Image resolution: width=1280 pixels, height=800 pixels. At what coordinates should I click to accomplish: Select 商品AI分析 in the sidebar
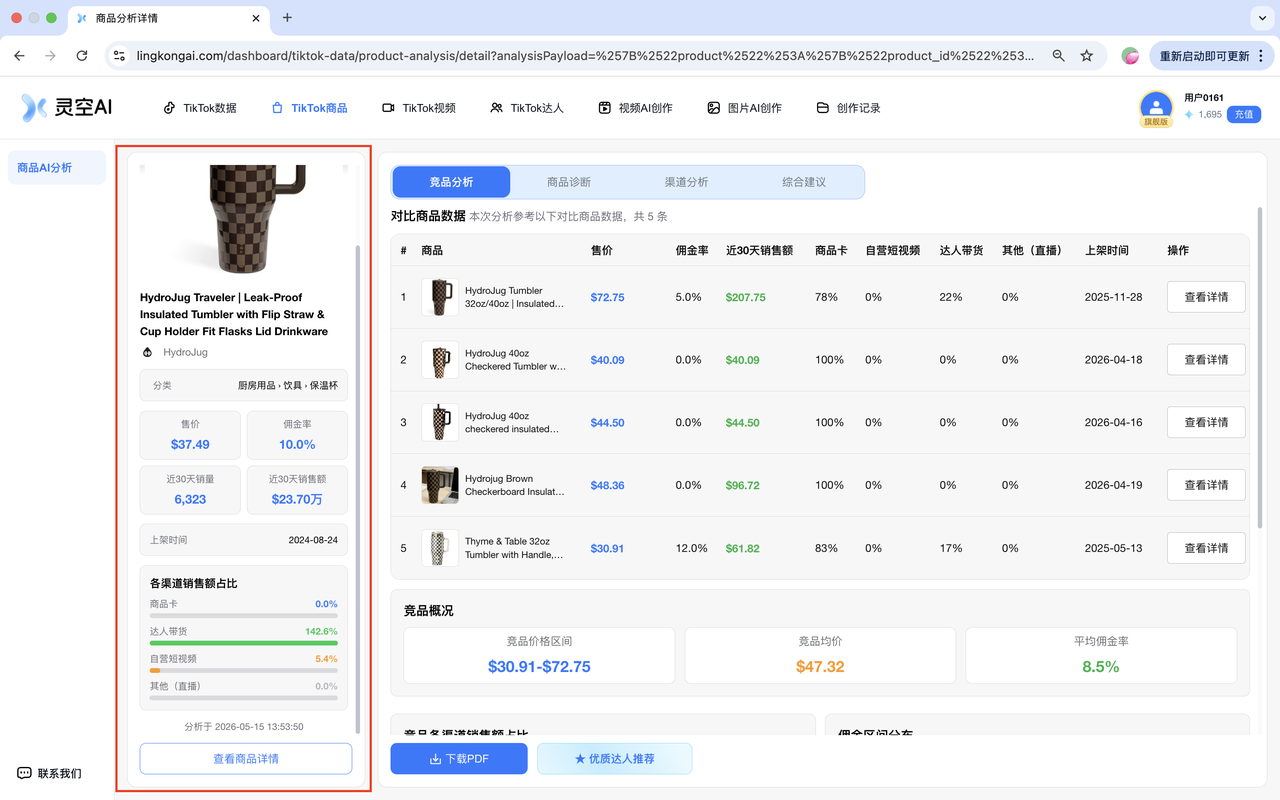pyautogui.click(x=57, y=168)
